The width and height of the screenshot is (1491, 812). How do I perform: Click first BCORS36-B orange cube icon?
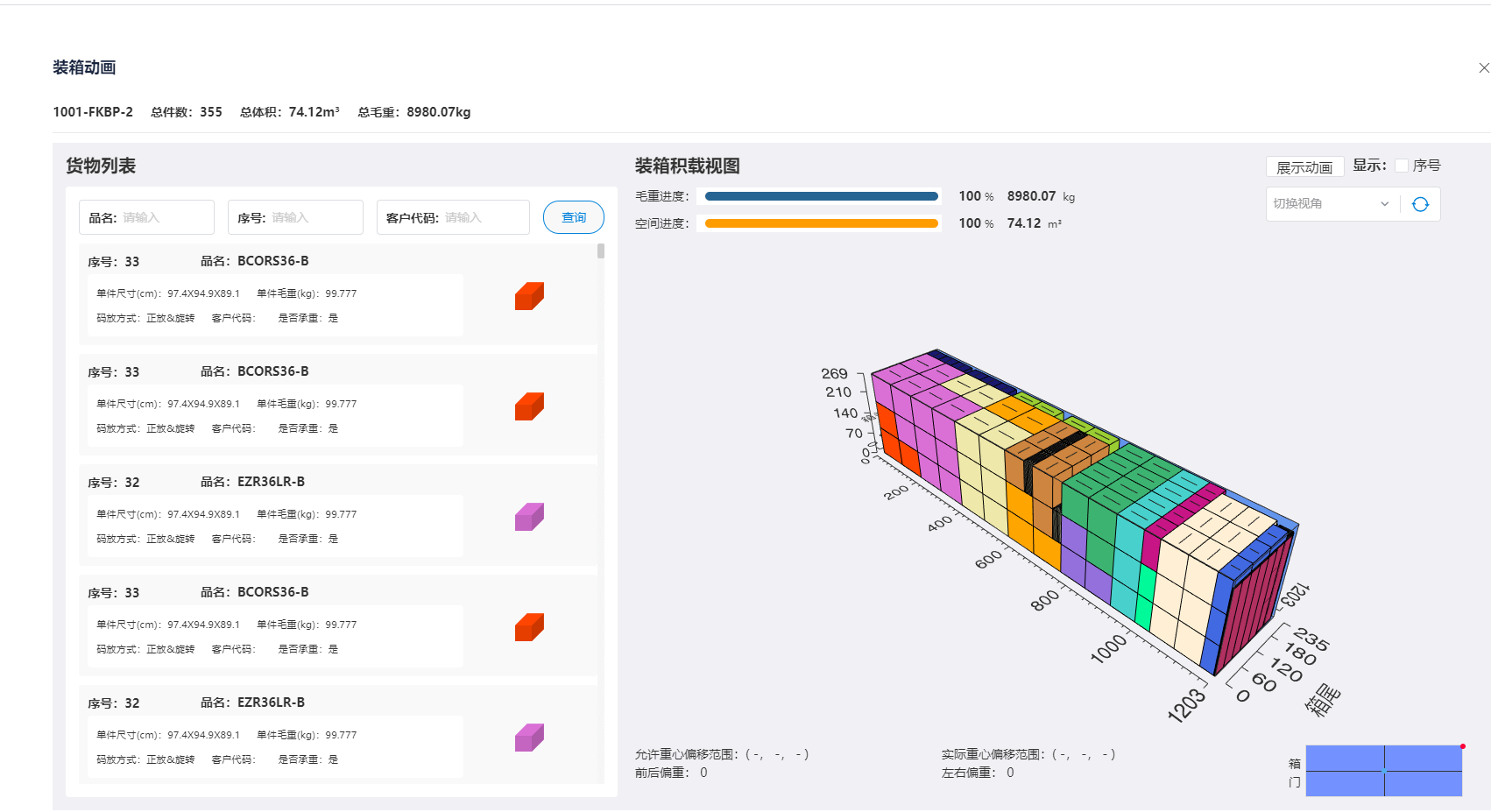[529, 296]
